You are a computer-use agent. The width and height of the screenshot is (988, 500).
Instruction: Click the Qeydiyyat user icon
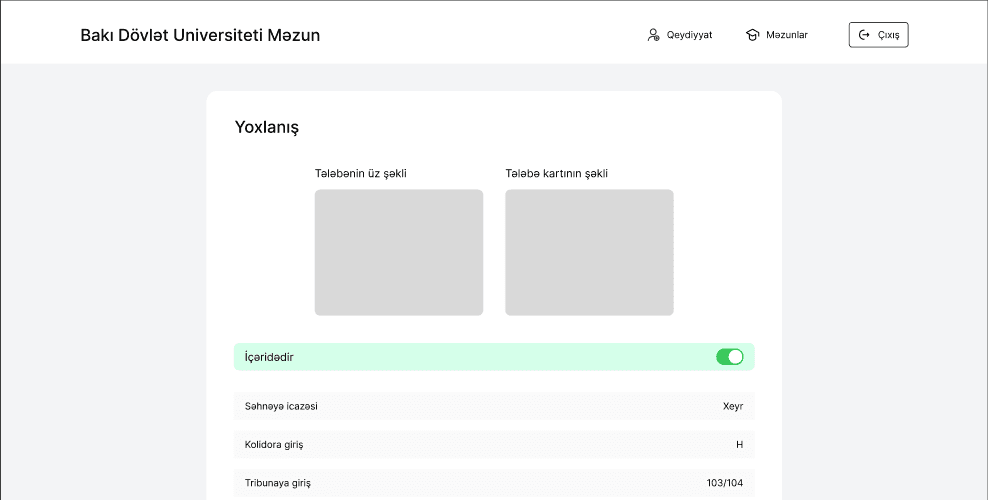click(654, 35)
